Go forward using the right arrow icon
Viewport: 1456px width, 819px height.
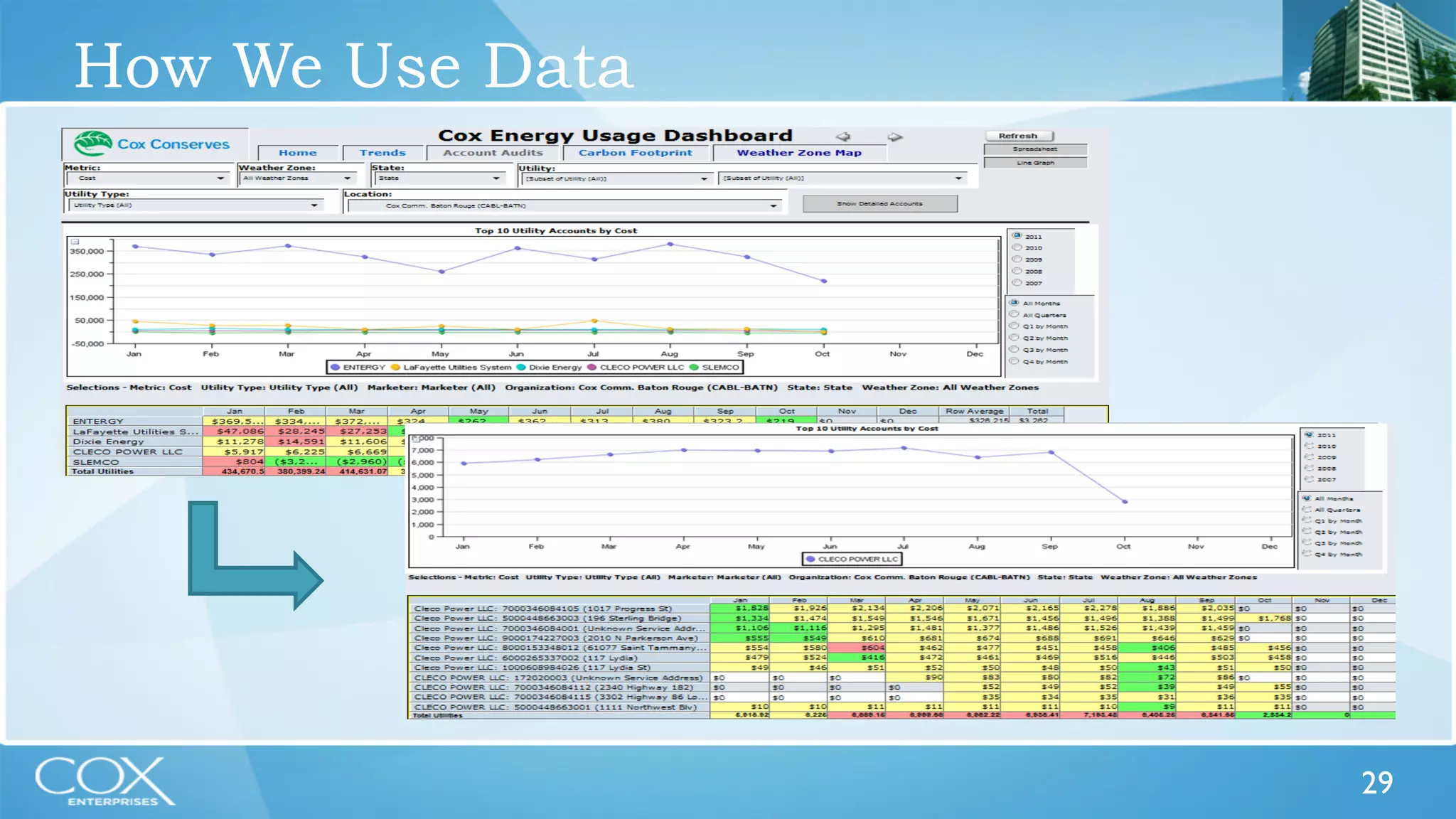tap(895, 136)
